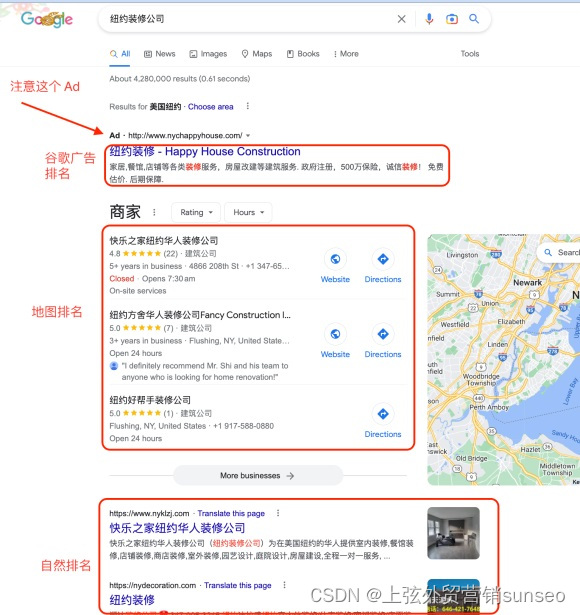Click Translate this page for nyklzj.com
The image size is (580, 615).
point(231,513)
